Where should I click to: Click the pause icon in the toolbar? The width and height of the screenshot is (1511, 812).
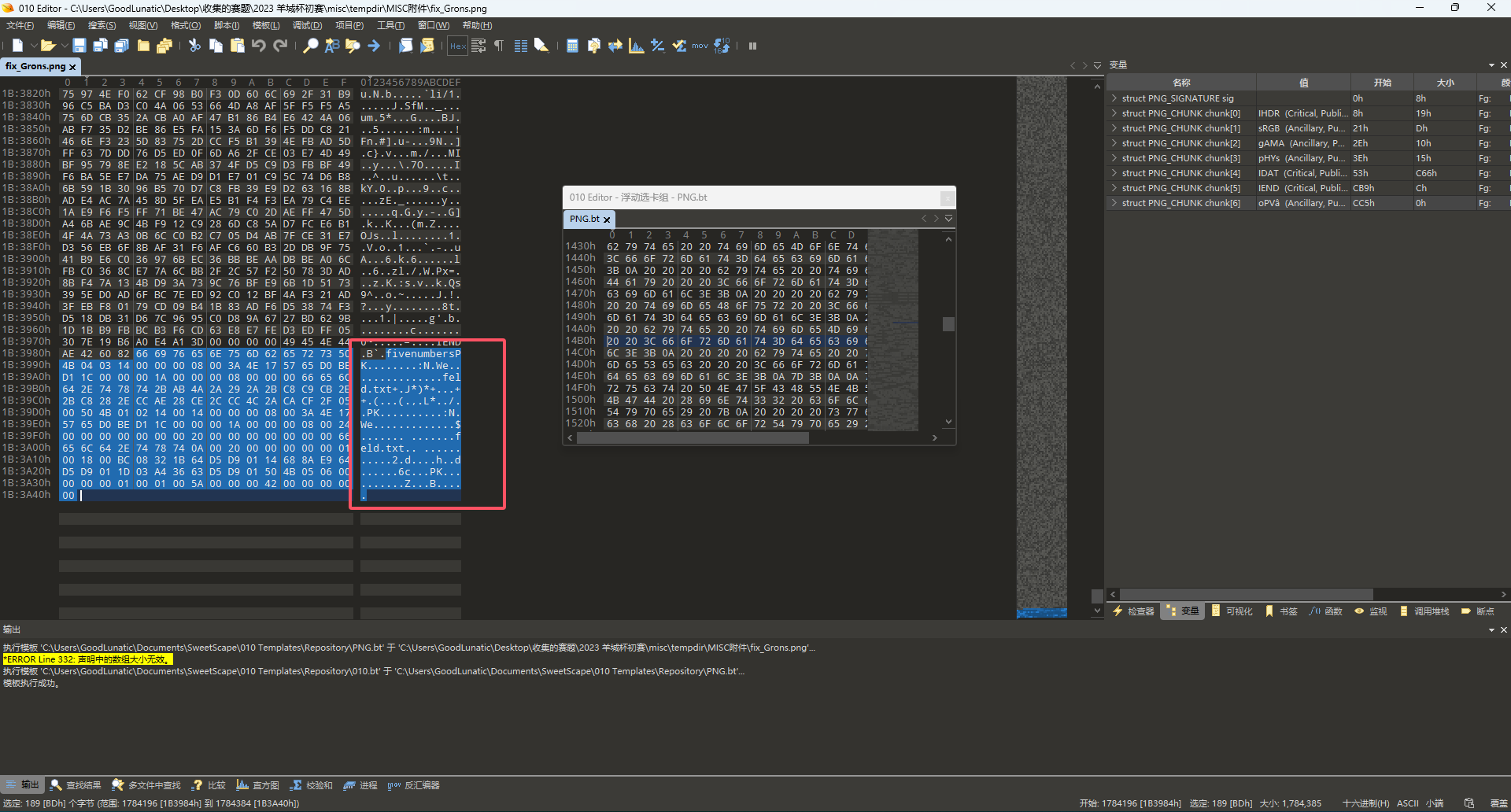[x=752, y=46]
